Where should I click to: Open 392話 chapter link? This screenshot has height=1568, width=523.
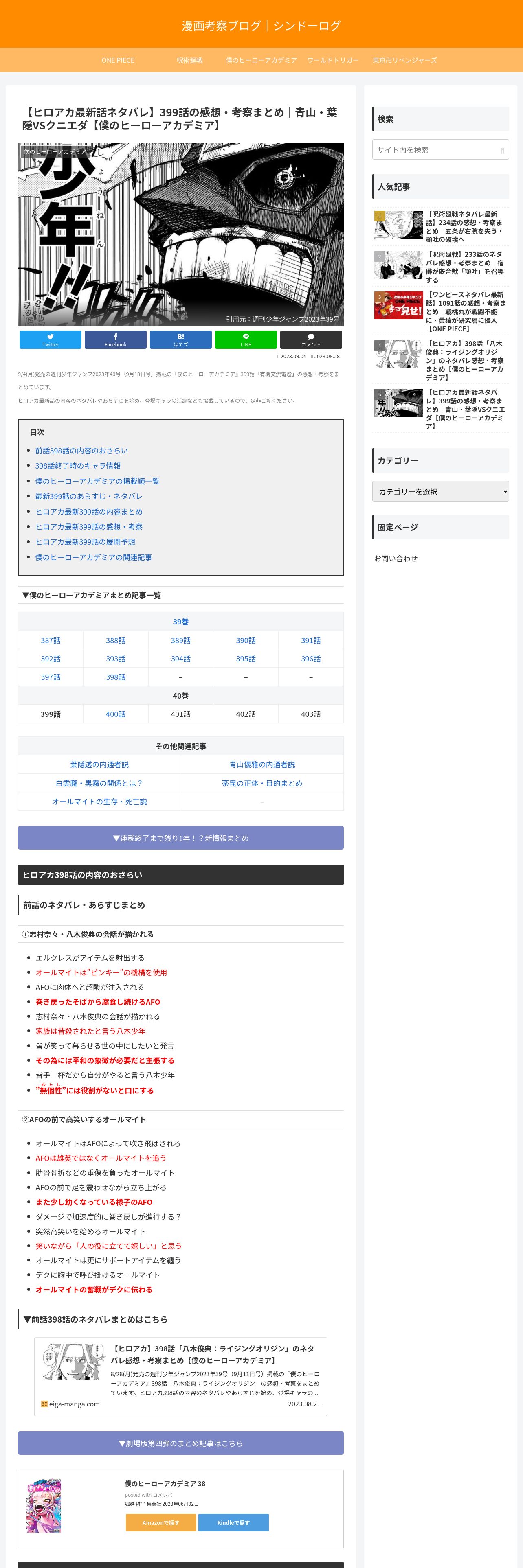click(x=51, y=659)
